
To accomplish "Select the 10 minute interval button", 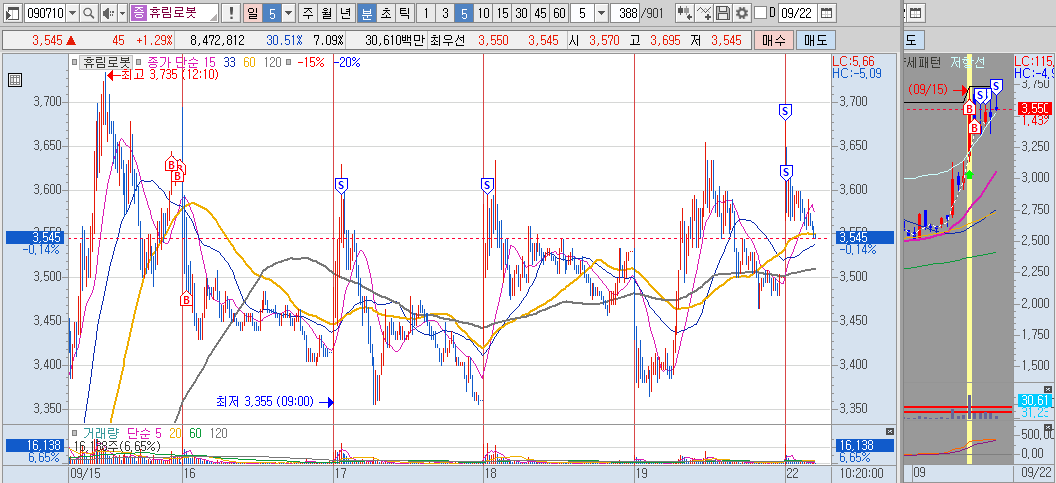I will tap(484, 13).
